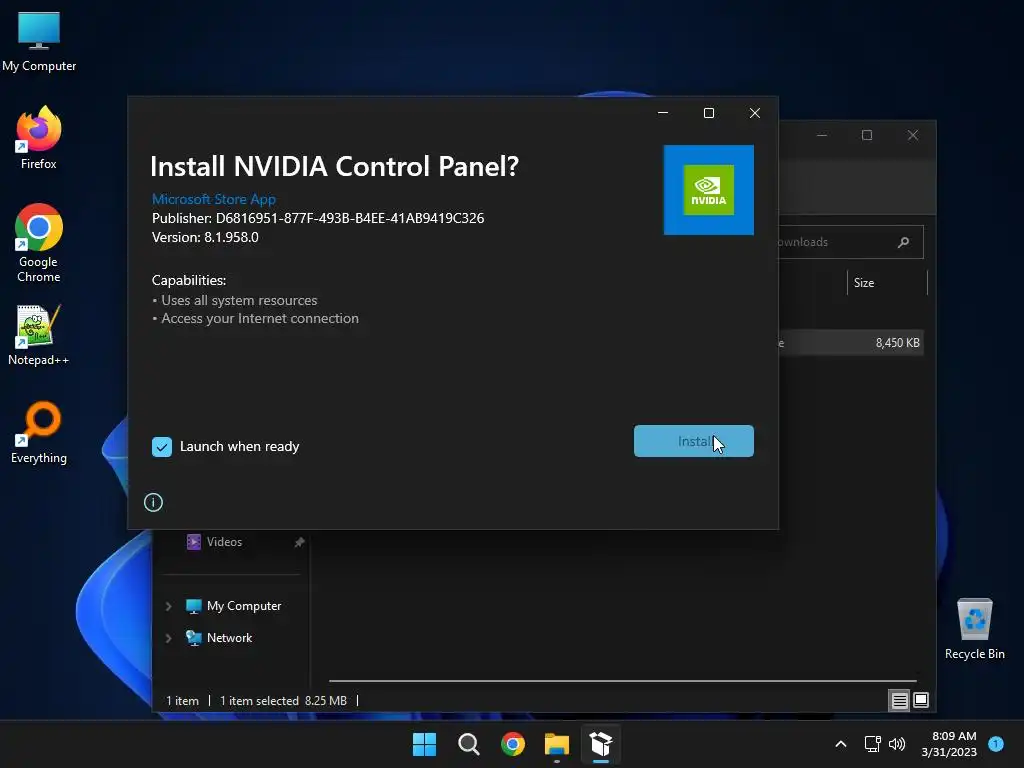Open the Everything search desktop shortcut

[x=39, y=433]
